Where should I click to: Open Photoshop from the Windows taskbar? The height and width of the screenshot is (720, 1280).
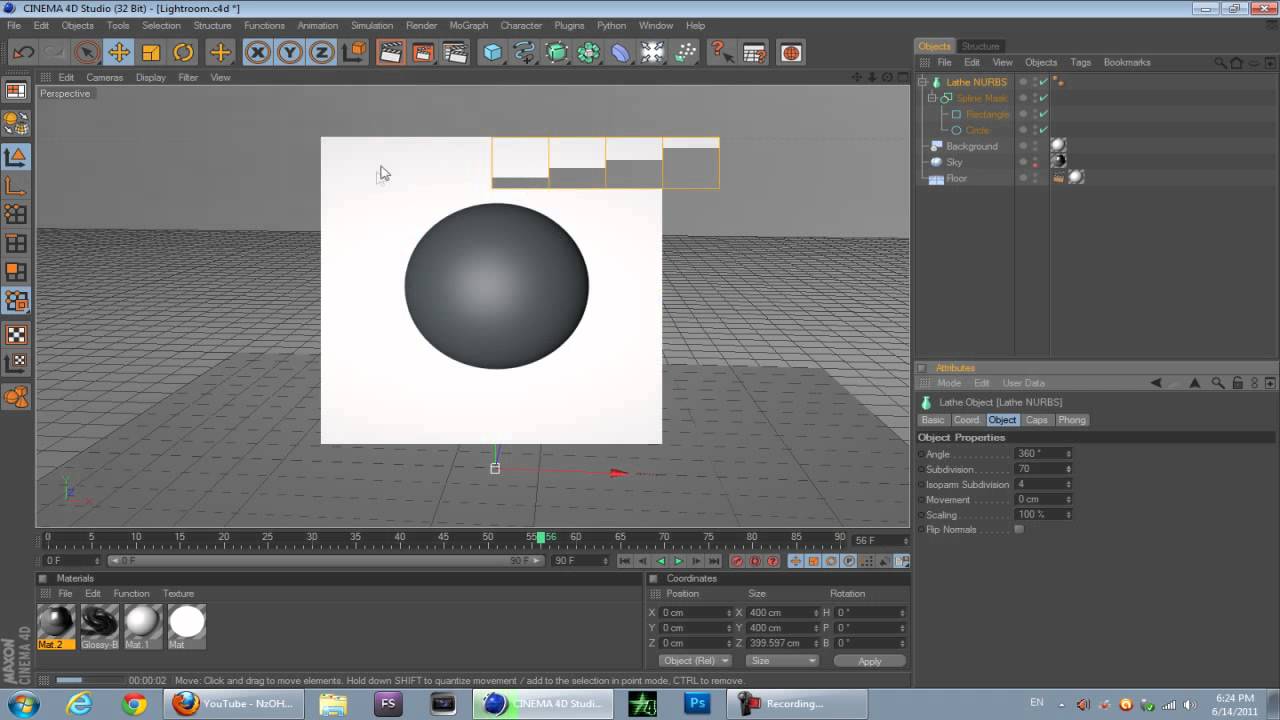click(698, 703)
